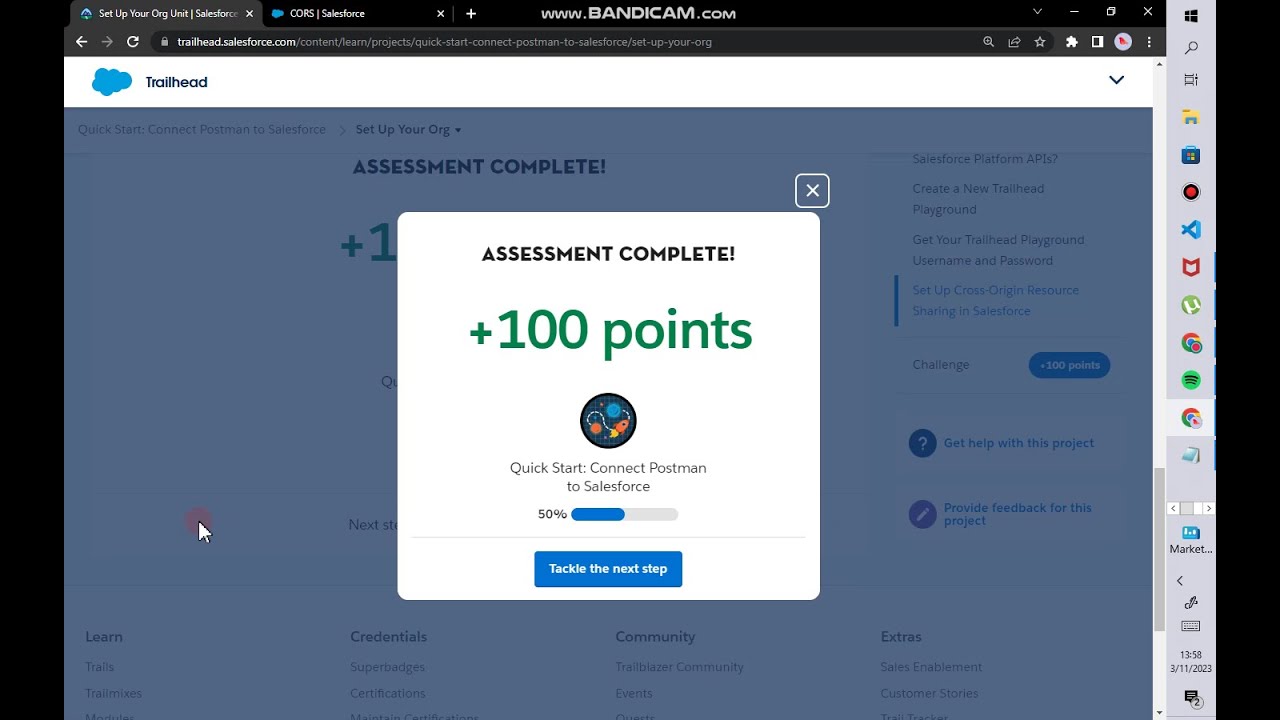Open Get Your Trailhead Playground Username section
Image resolution: width=1280 pixels, height=720 pixels.
[998, 250]
